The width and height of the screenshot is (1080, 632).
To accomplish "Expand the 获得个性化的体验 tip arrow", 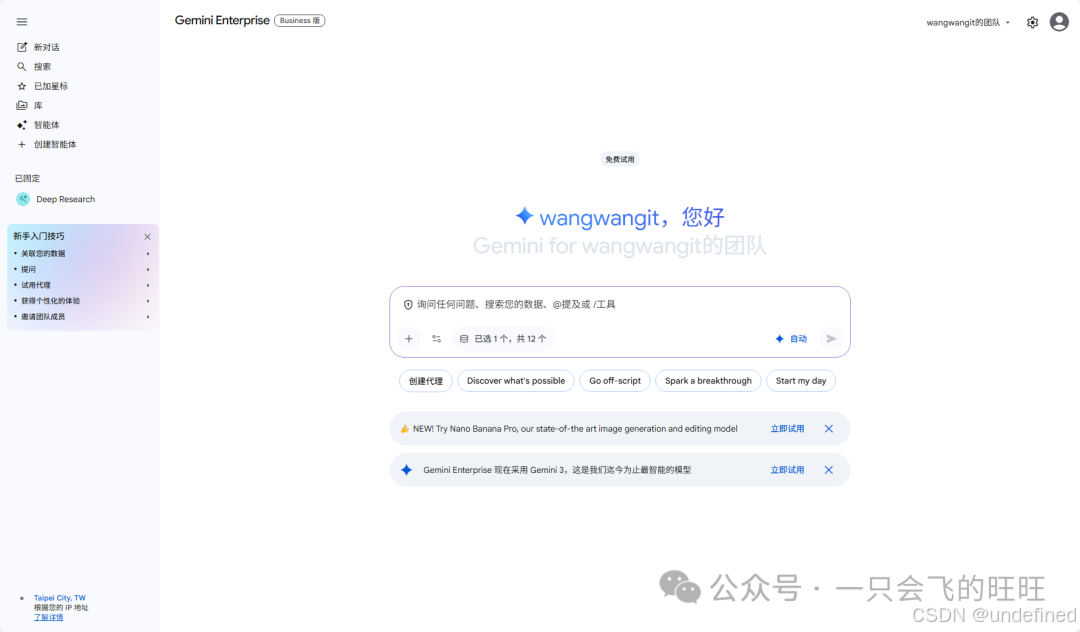I will [x=148, y=301].
